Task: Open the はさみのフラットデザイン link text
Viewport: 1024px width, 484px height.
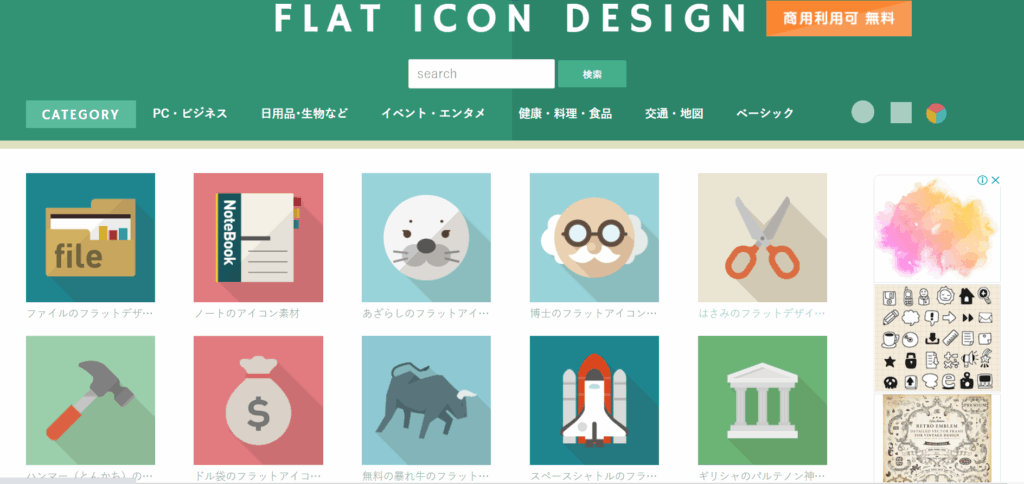Action: (x=762, y=314)
